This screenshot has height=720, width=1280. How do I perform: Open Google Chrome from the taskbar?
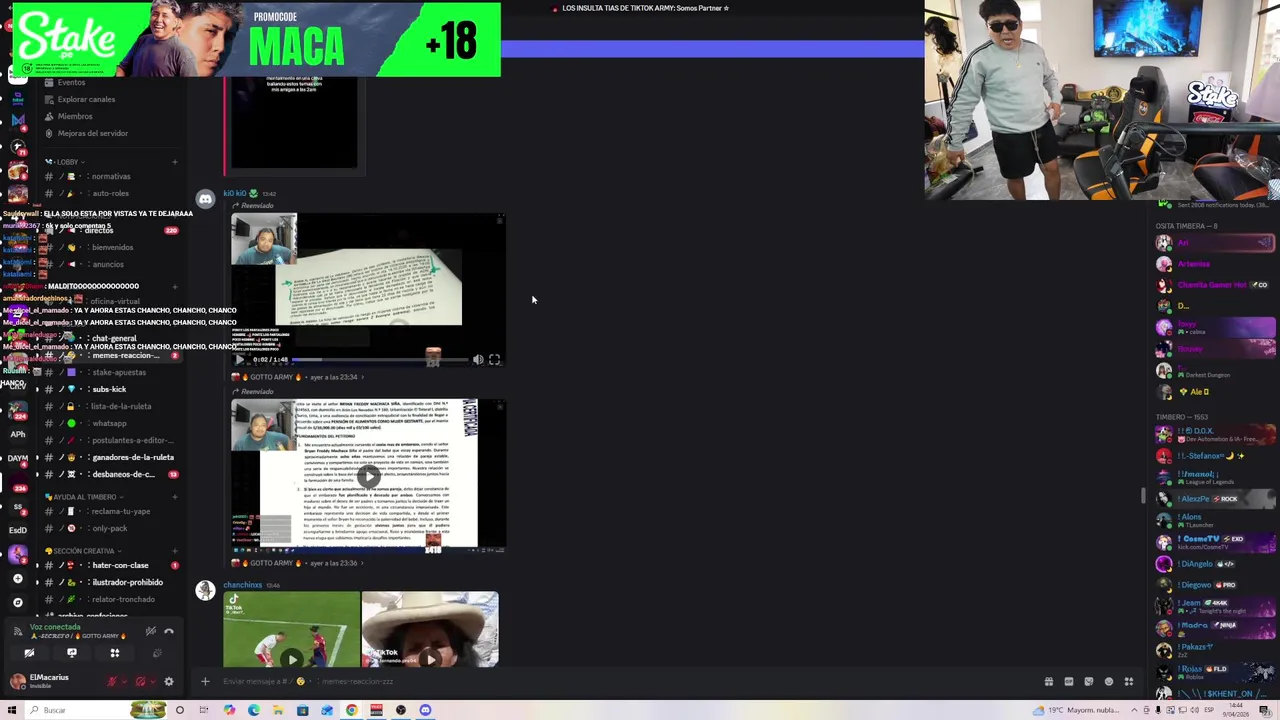point(352,710)
